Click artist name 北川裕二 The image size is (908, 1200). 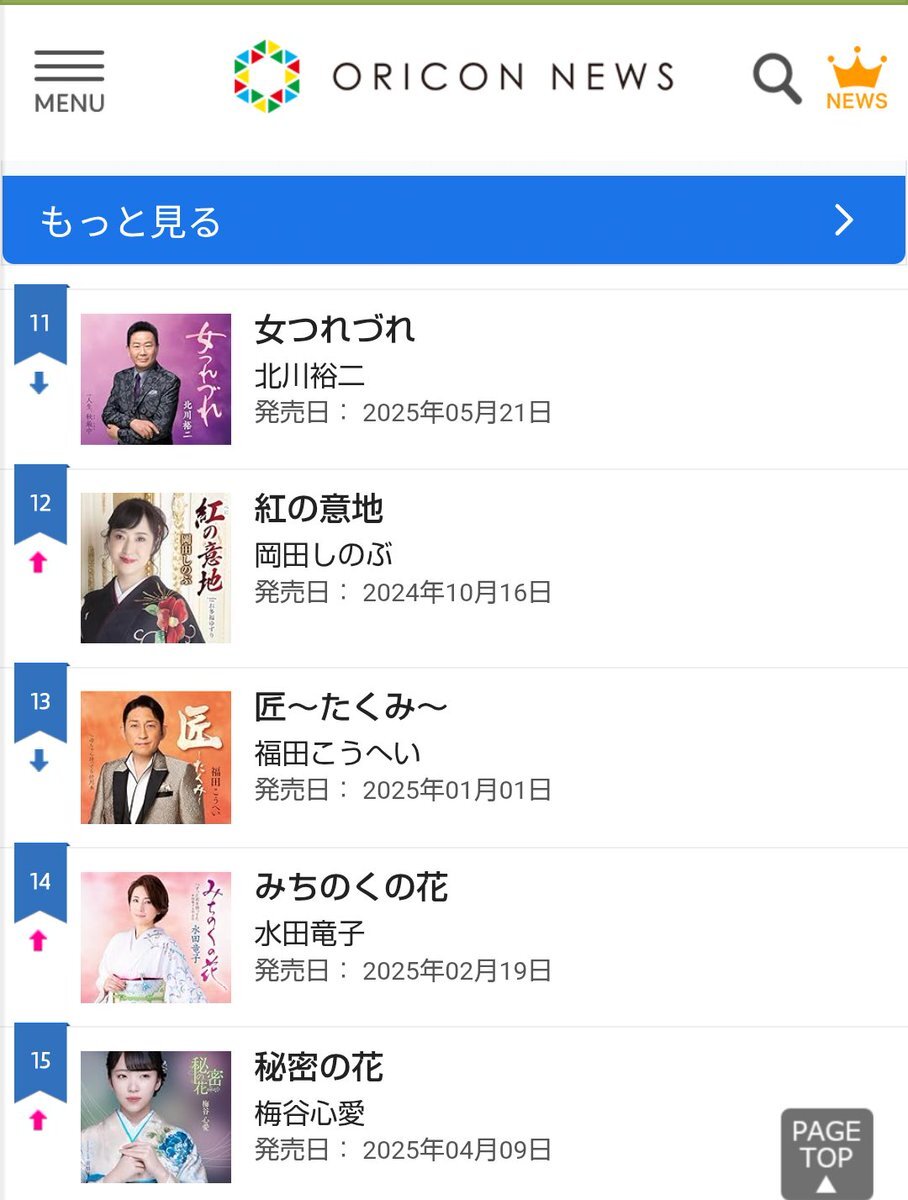coord(310,375)
